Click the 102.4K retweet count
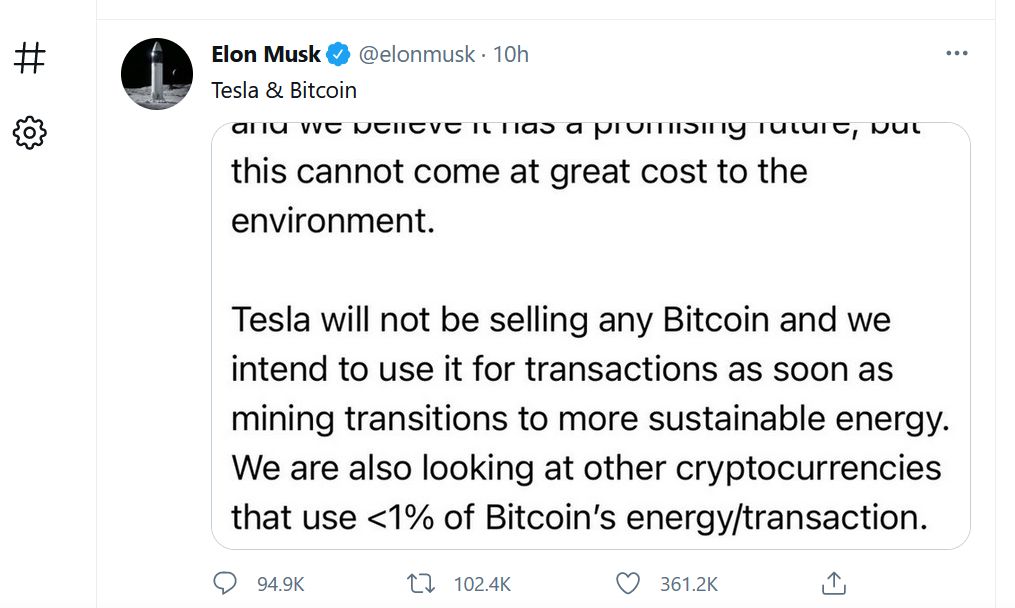1015x608 pixels. click(482, 584)
